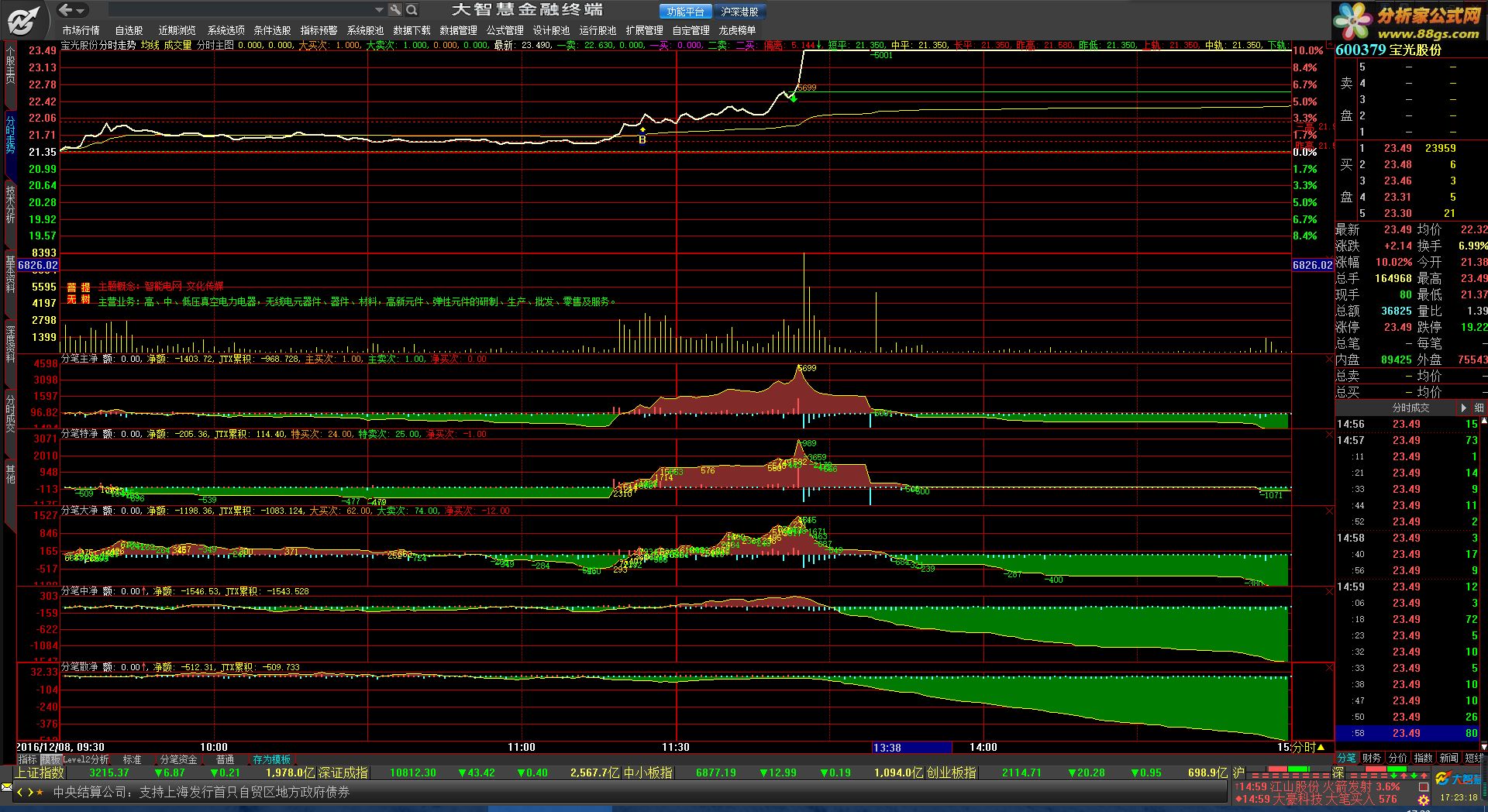Switch to the 指数 tab in right panel
This screenshot has height=812, width=1488.
point(1423,758)
